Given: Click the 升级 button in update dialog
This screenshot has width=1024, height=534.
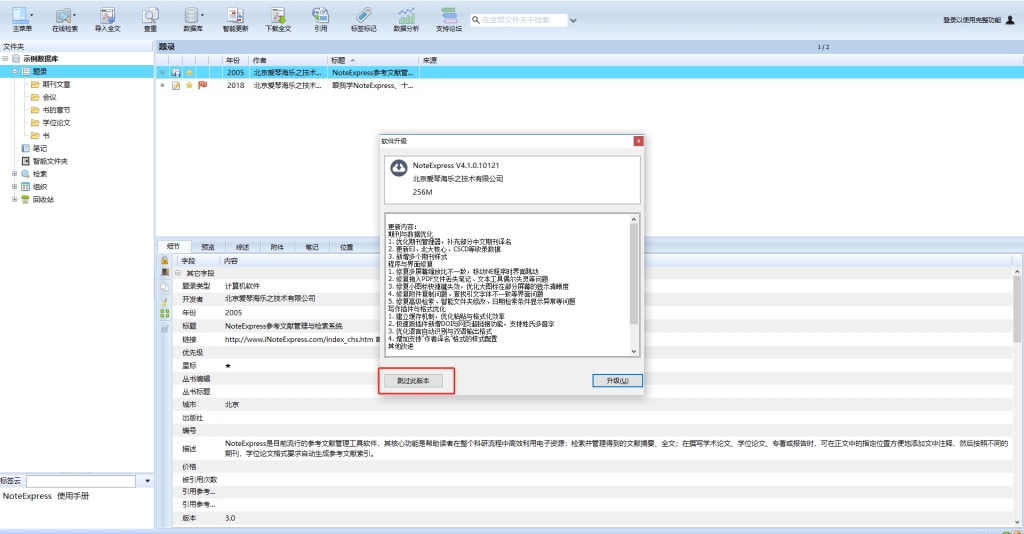Looking at the screenshot, I should coord(616,381).
